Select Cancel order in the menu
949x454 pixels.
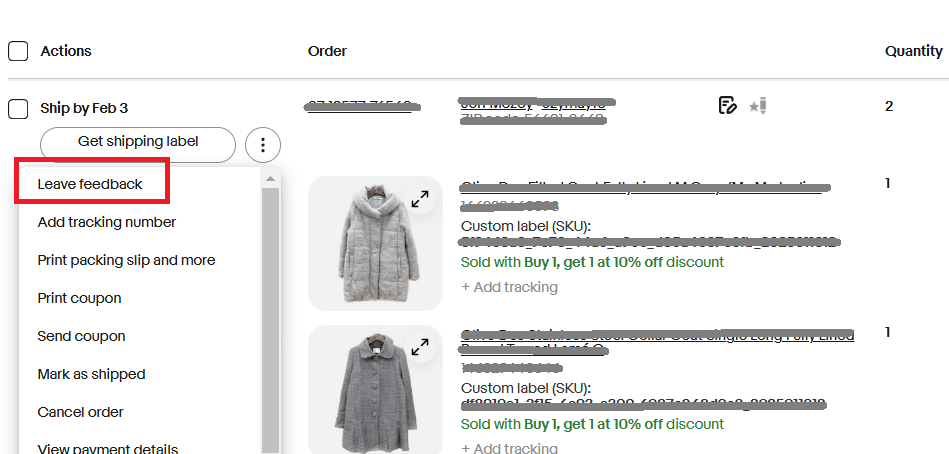[x=80, y=412]
